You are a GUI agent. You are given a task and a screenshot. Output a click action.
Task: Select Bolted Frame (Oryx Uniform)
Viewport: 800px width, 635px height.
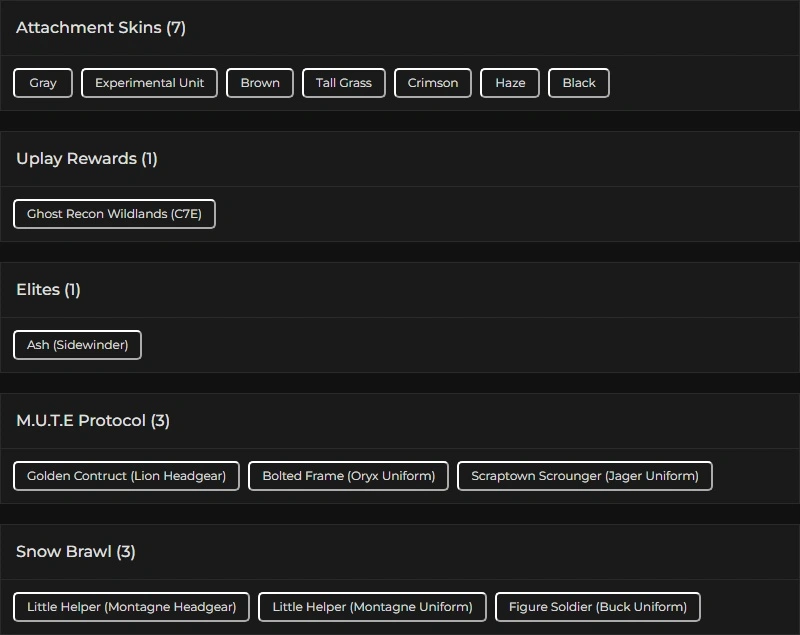[x=348, y=476]
